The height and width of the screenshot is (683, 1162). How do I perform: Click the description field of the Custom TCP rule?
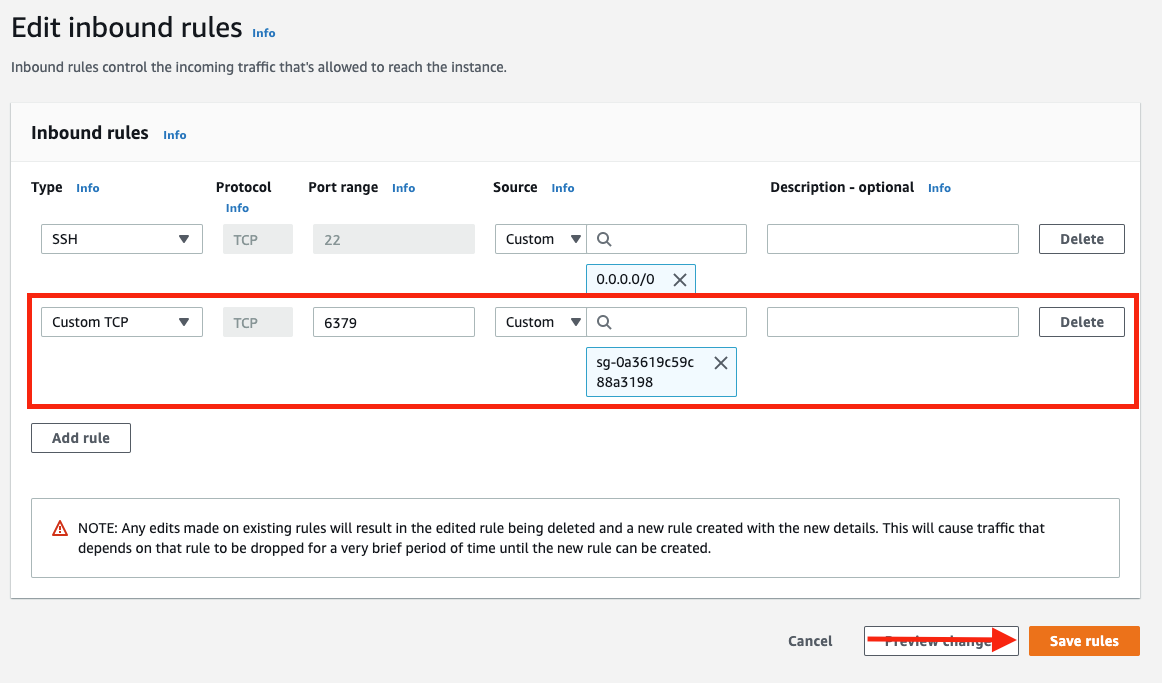(892, 321)
